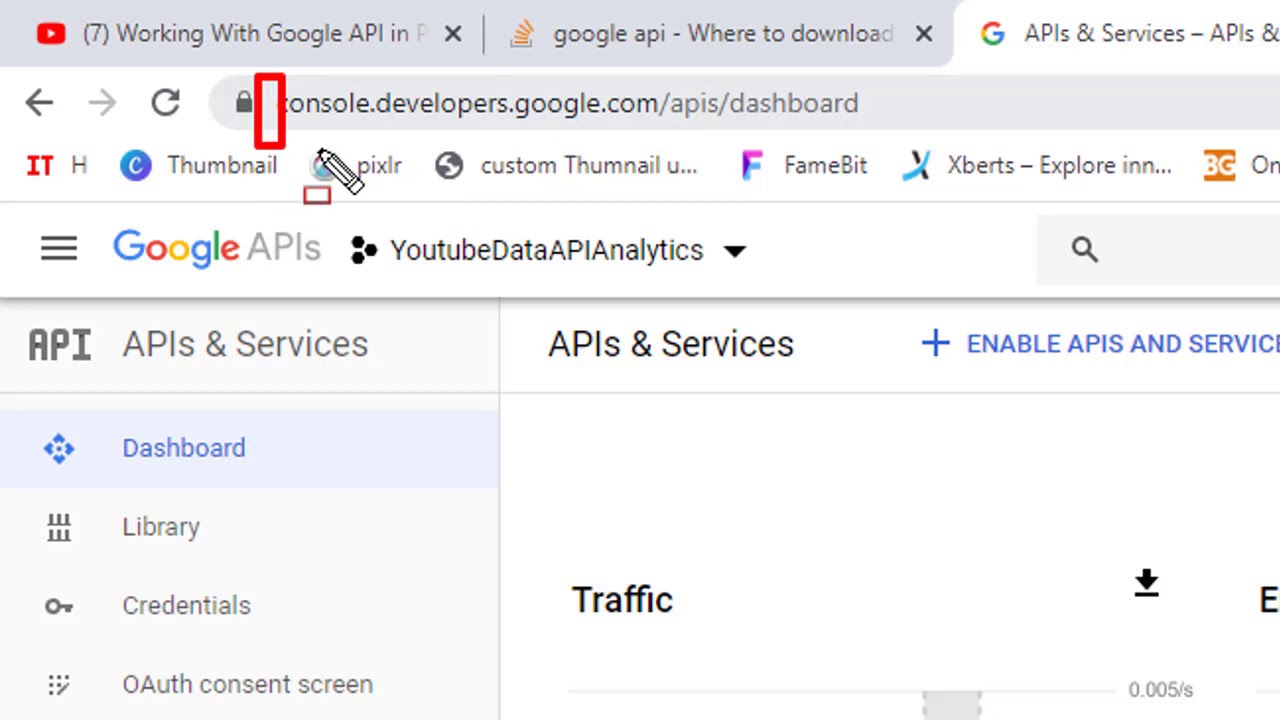Click the Traffic chart heading

[x=622, y=600]
